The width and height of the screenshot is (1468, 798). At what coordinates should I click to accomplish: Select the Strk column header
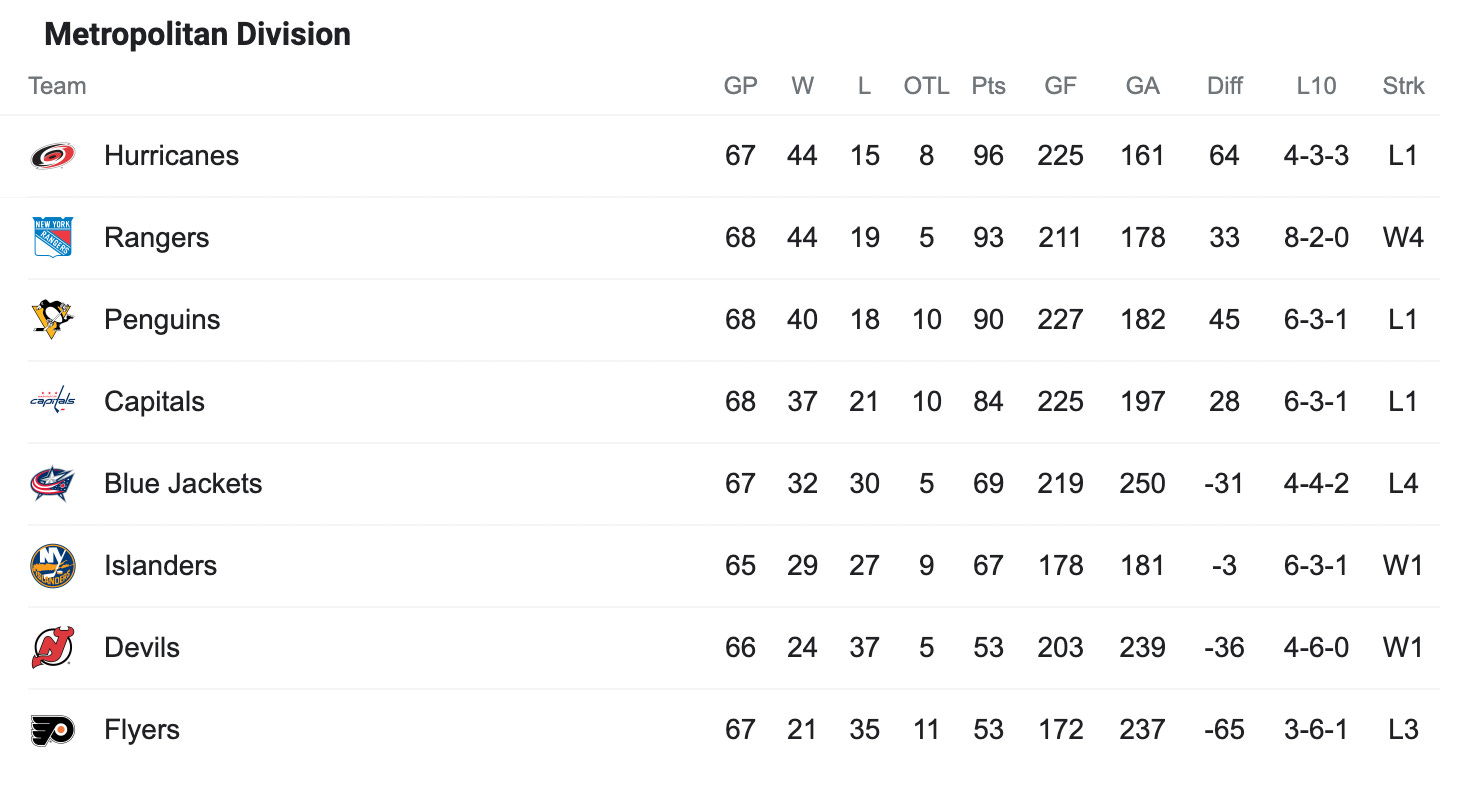click(1404, 86)
